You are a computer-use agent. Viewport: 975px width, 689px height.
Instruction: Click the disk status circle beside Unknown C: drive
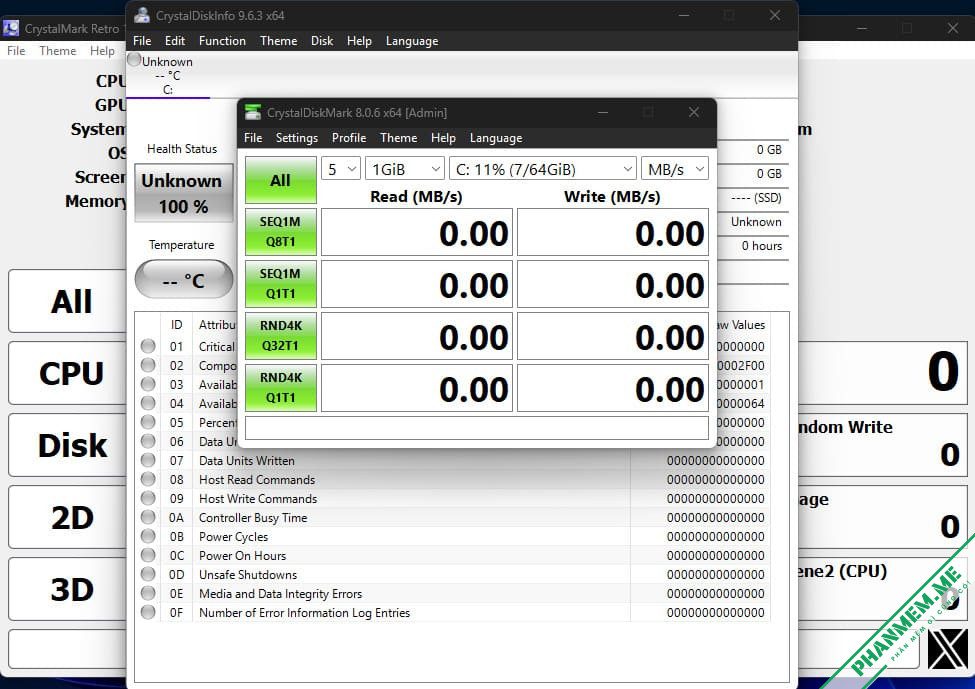pos(134,60)
